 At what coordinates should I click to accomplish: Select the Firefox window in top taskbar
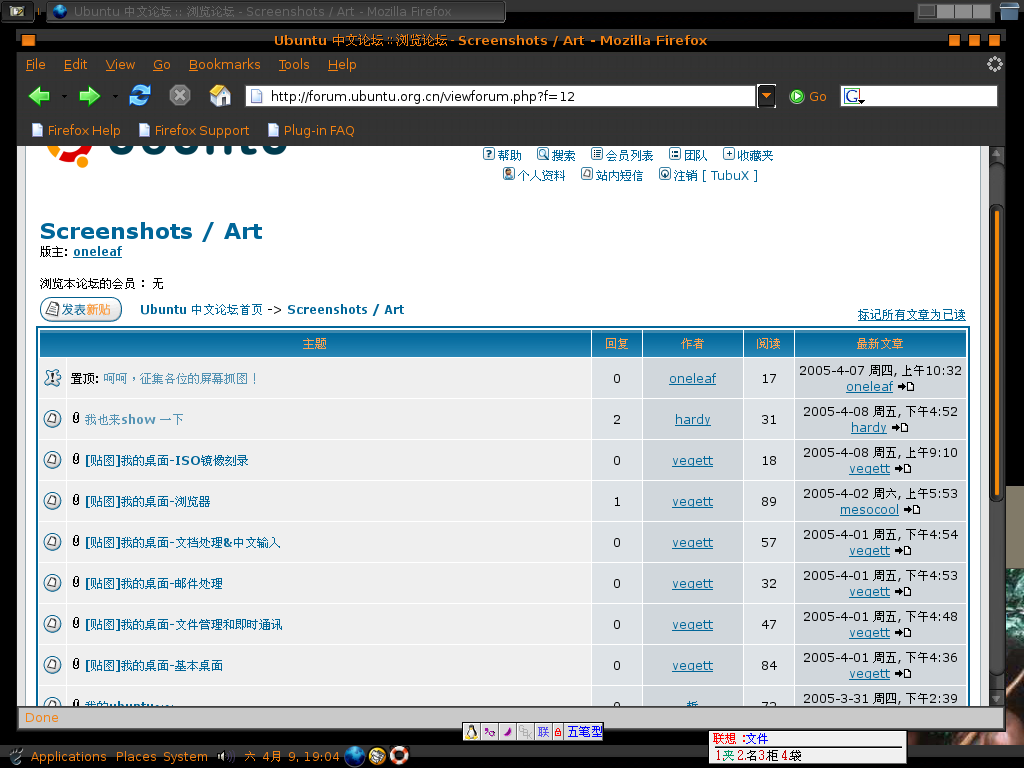click(x=276, y=11)
